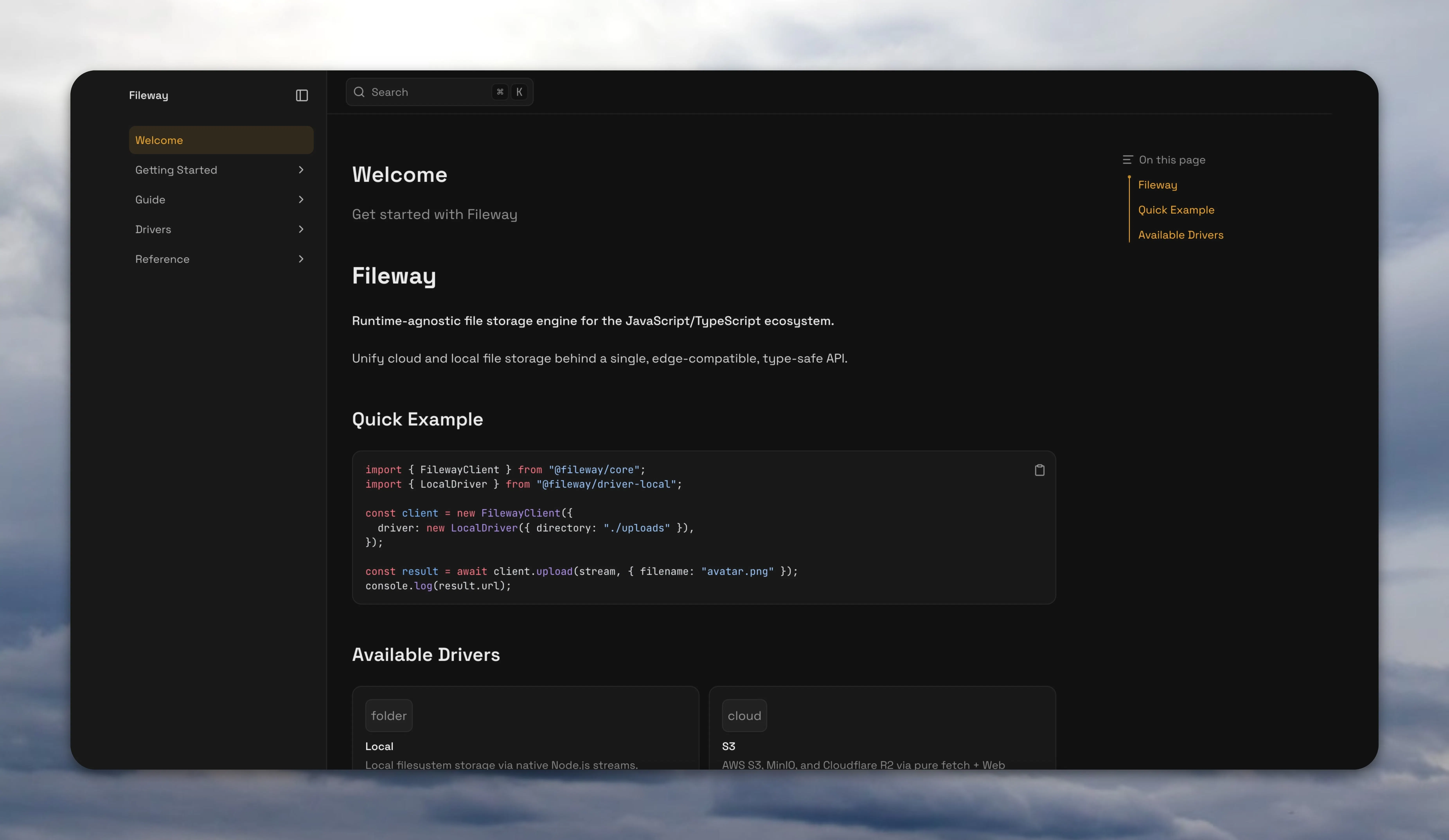Click the cloud badge on S3 card
1449x840 pixels.
(745, 716)
